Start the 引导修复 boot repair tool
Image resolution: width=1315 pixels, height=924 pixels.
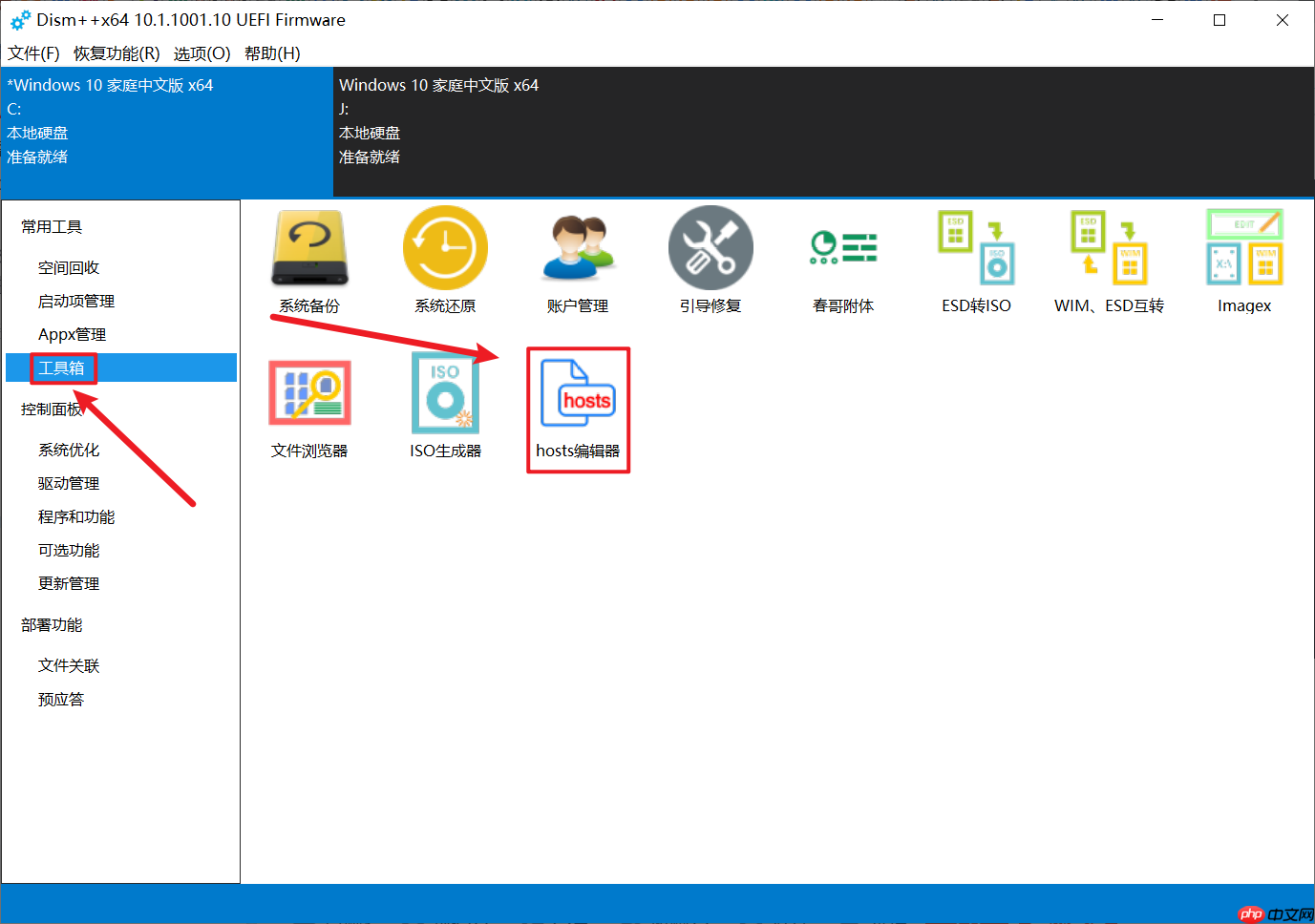click(711, 262)
